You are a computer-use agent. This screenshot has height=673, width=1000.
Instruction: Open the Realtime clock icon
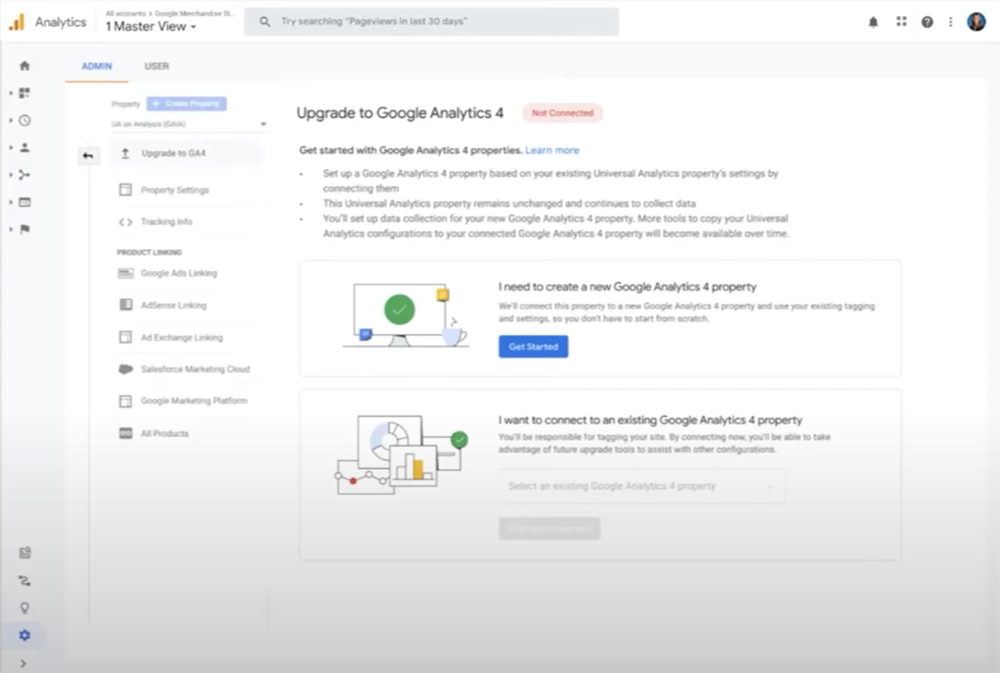coord(24,121)
